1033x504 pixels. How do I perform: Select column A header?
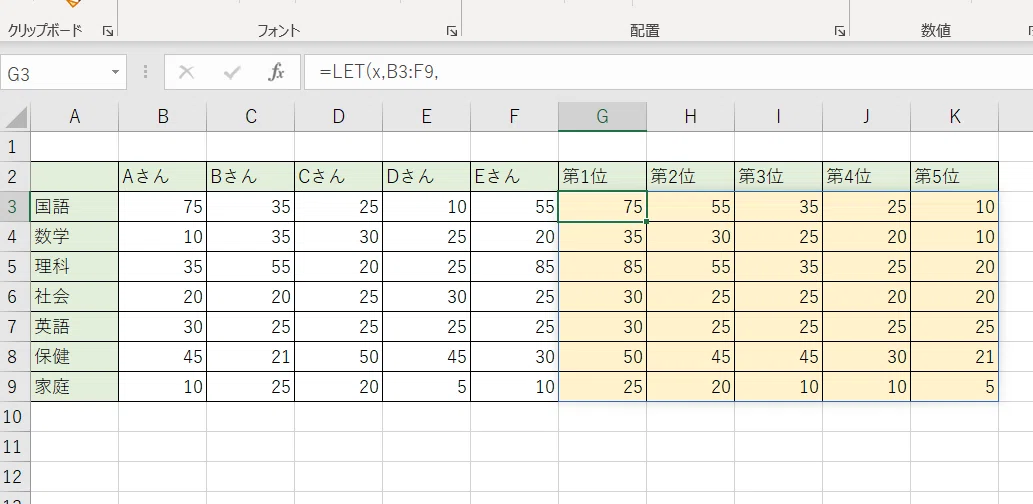coord(74,117)
